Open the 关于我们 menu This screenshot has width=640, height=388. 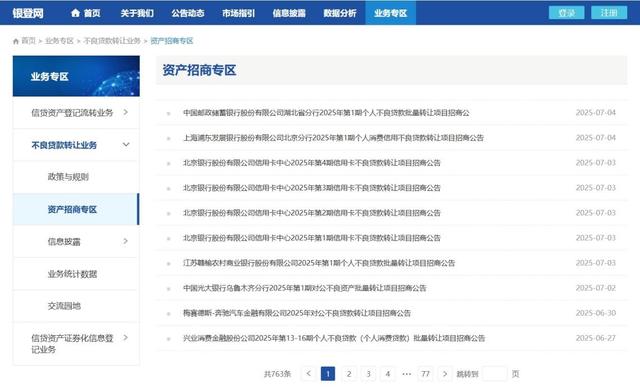point(137,13)
